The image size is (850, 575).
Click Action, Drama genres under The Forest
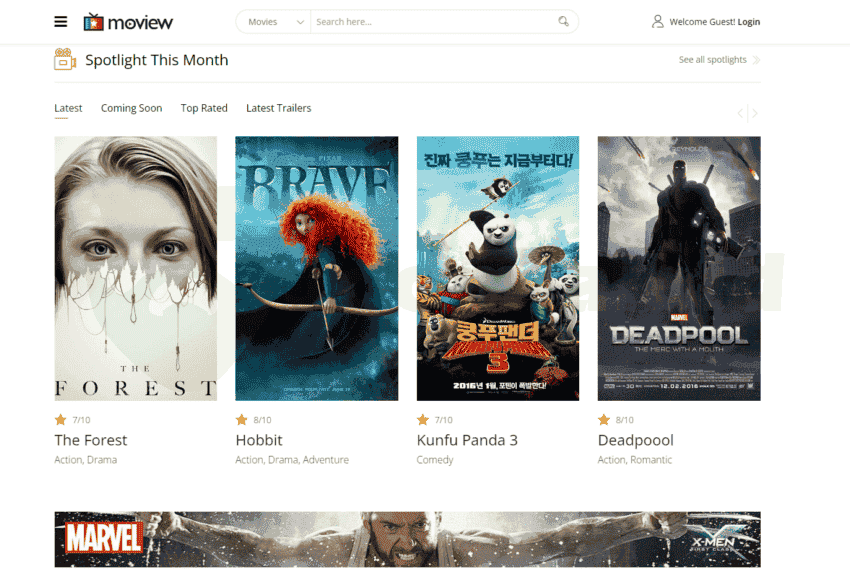coord(86,460)
